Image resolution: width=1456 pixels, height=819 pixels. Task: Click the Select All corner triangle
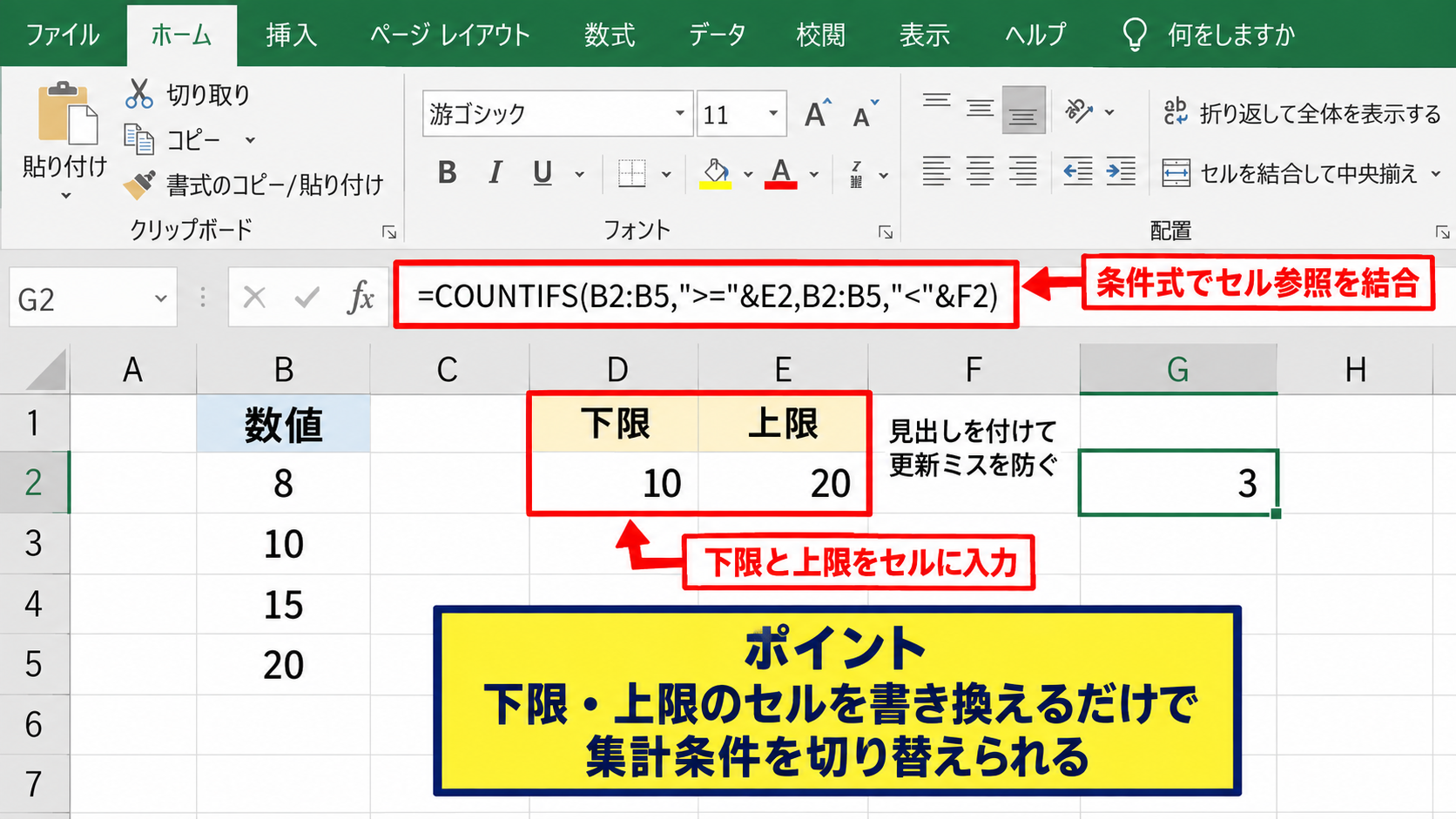pos(44,370)
